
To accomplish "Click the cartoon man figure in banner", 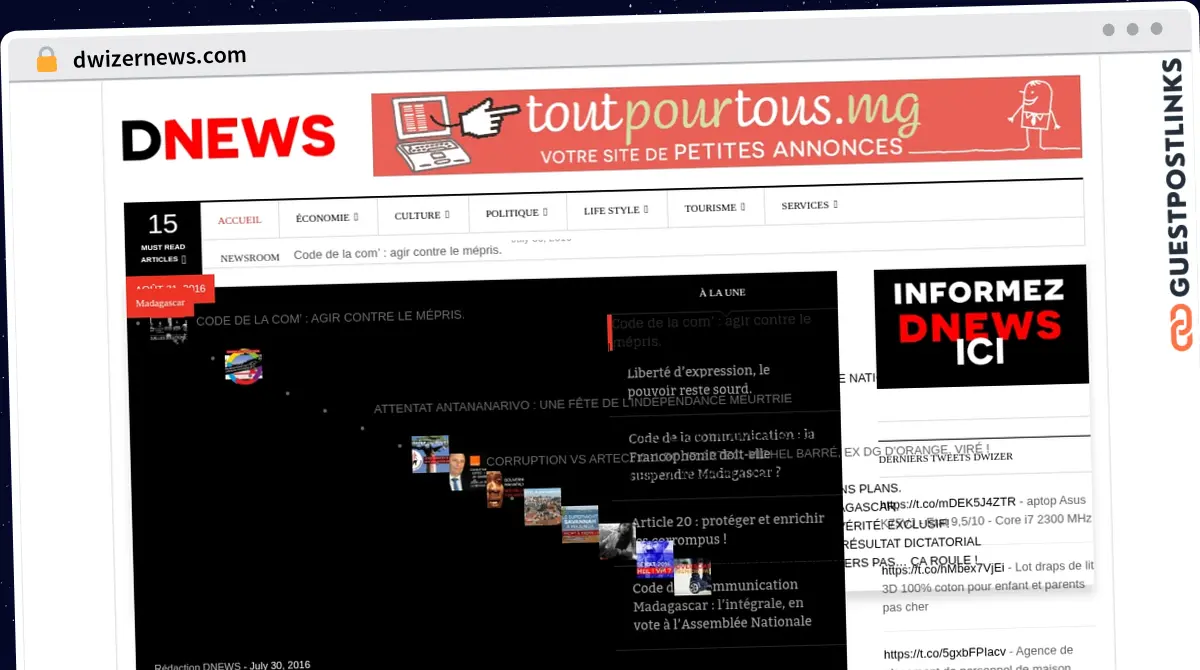I will (x=1036, y=114).
